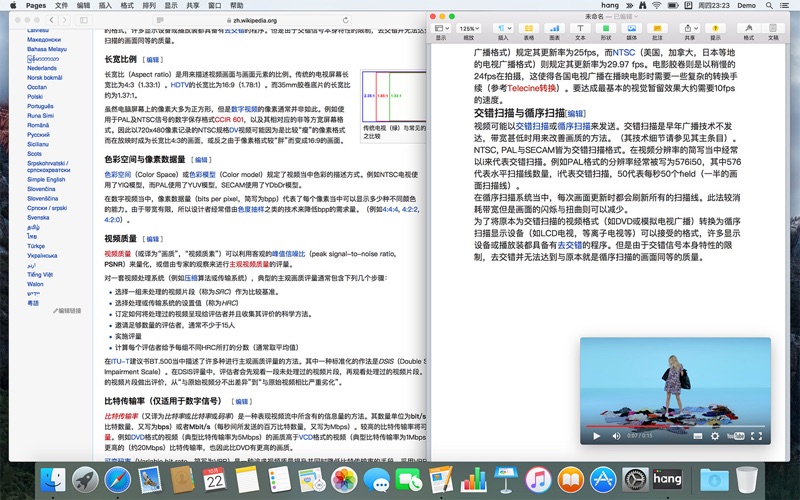
Task: Insert a table using the 表格 toolbar icon
Action: coord(531,29)
